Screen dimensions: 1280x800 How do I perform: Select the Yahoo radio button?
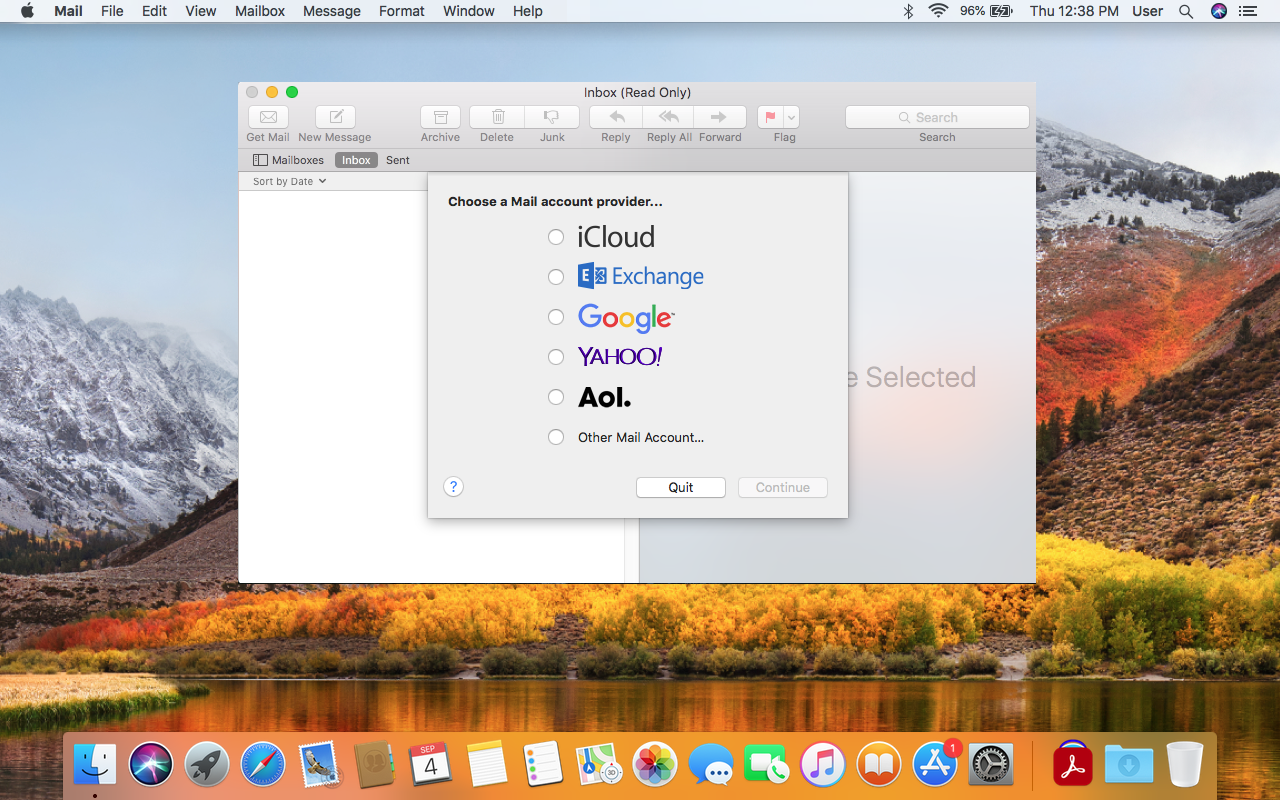coord(556,357)
